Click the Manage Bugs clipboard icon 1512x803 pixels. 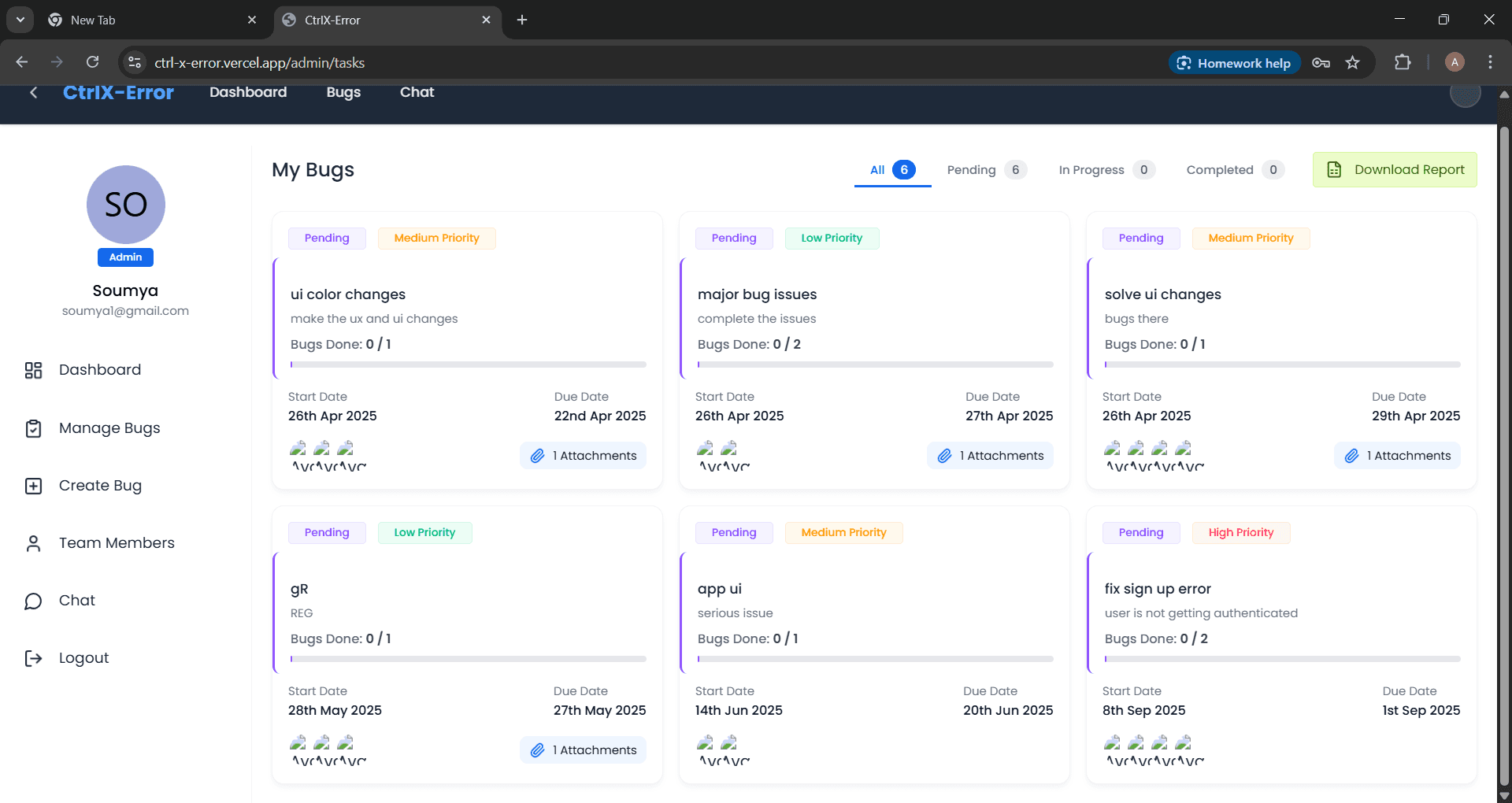[x=33, y=428]
